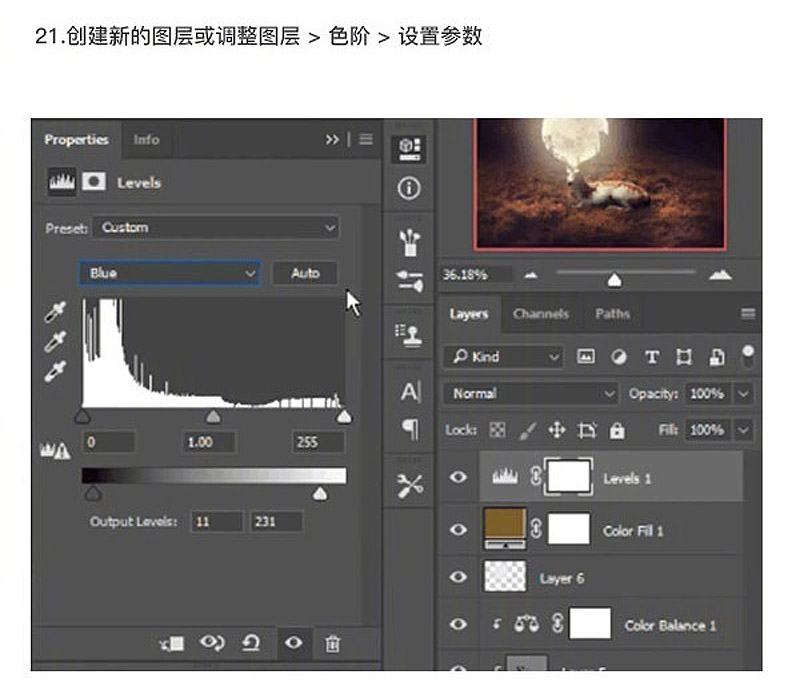
Task: Open the Fill slider dropdown arrow
Action: coord(743,431)
